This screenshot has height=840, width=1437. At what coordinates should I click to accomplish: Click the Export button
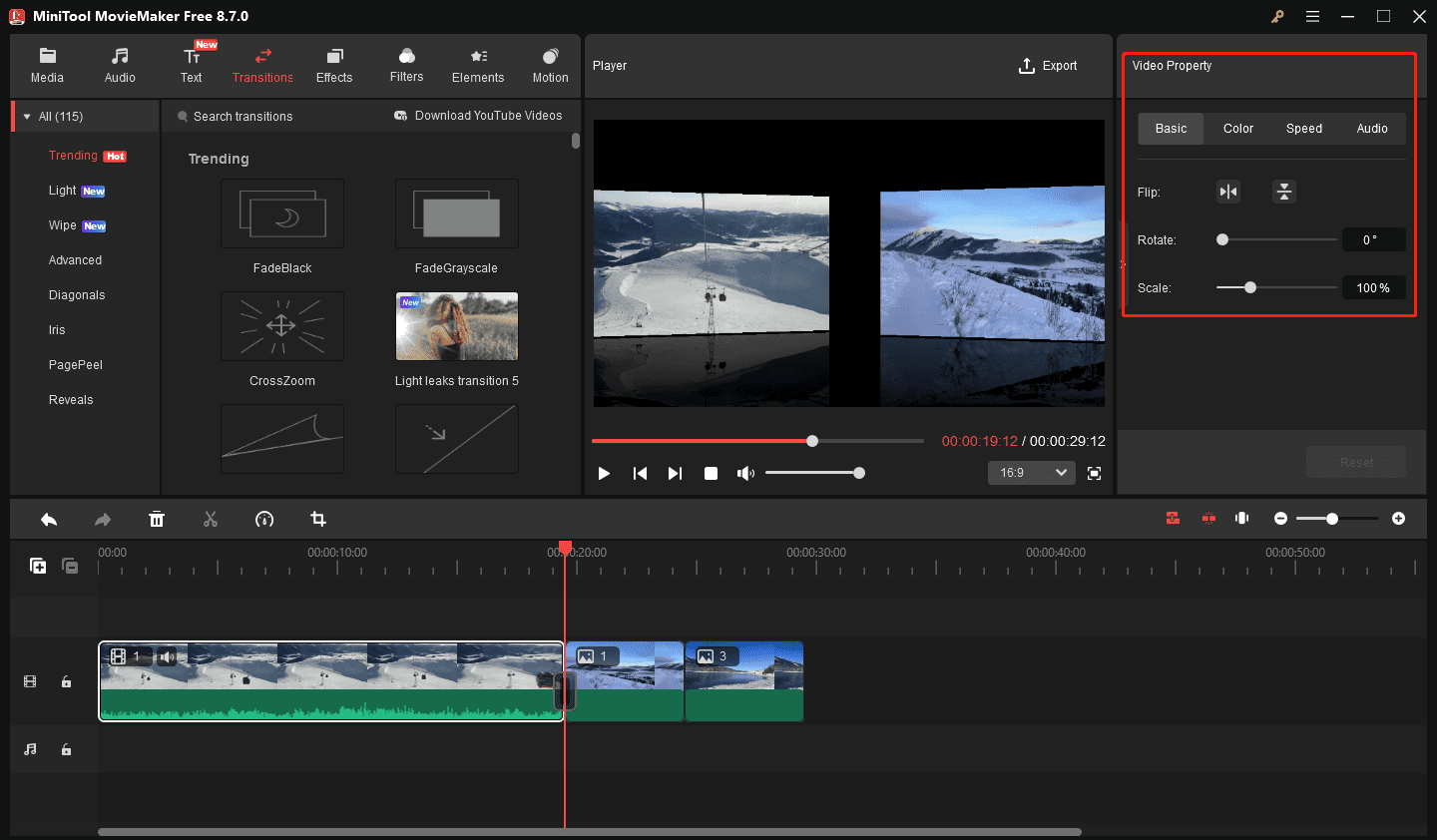coord(1048,66)
